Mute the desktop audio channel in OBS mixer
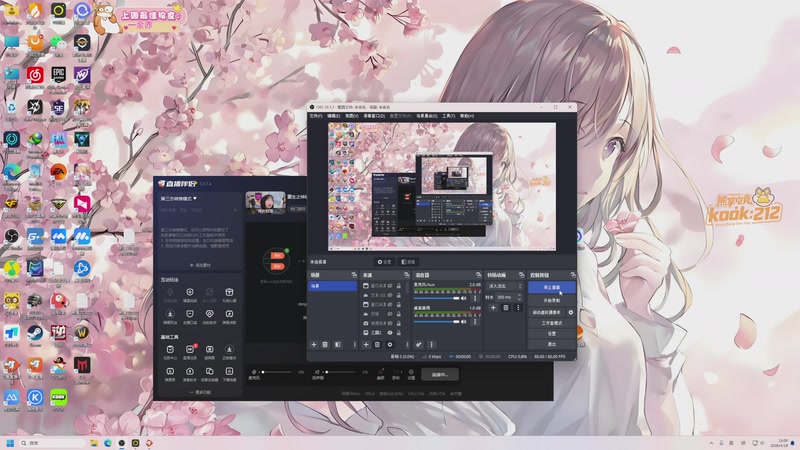Screen dimensions: 800x450 tap(464, 321)
